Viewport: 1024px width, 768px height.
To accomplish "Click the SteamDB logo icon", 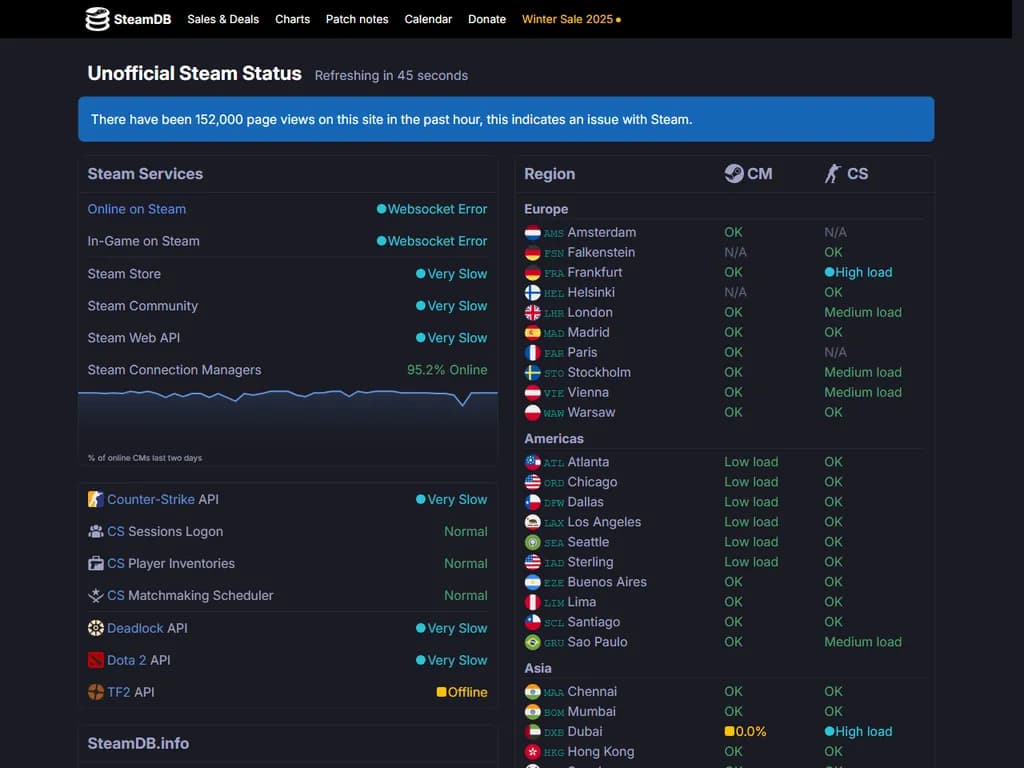I will 97,19.
